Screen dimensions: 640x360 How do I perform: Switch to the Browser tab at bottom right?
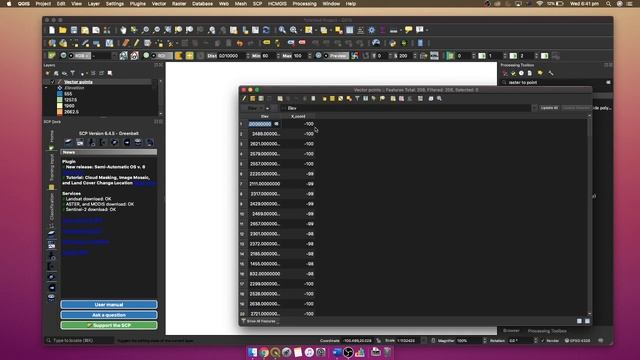(x=511, y=331)
